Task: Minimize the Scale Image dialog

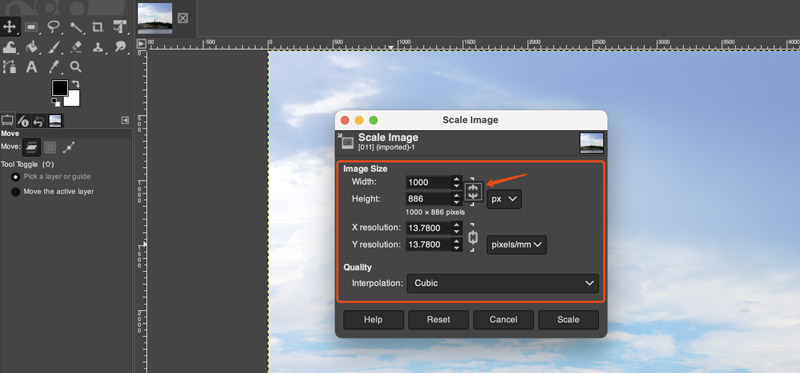Action: click(359, 120)
